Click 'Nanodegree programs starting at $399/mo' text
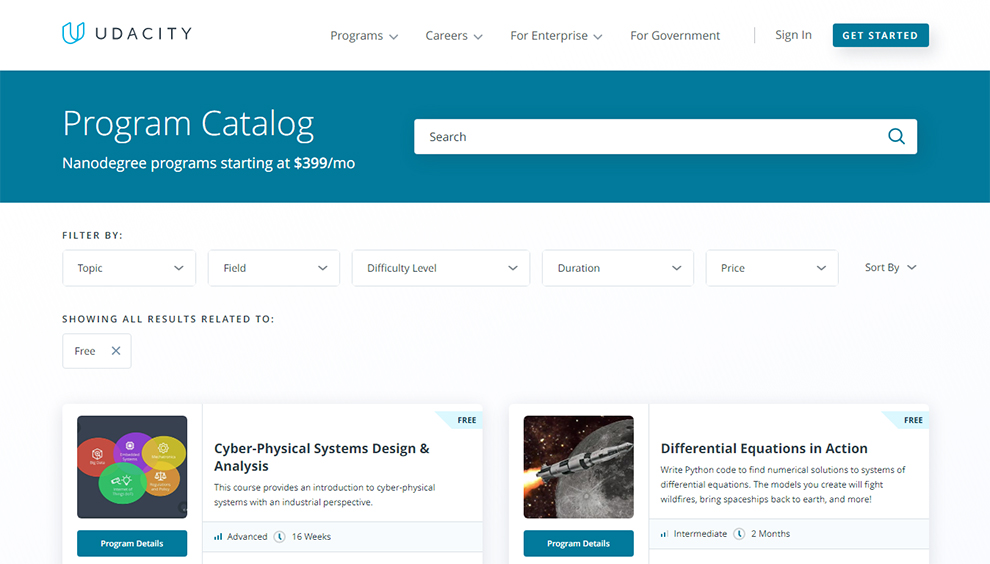The height and width of the screenshot is (564, 990). 208,163
